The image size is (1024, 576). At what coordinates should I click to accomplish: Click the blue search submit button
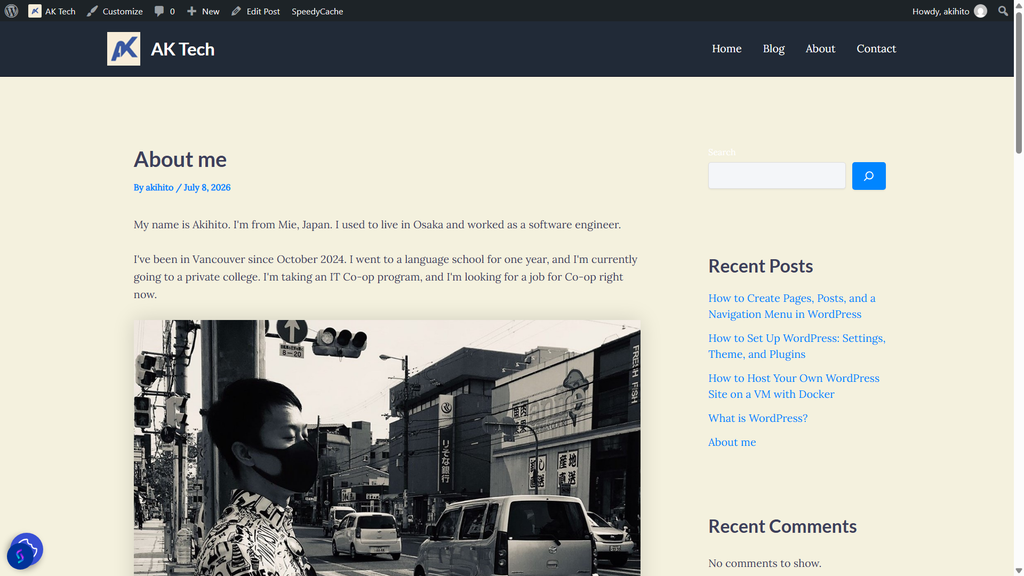[x=869, y=176]
